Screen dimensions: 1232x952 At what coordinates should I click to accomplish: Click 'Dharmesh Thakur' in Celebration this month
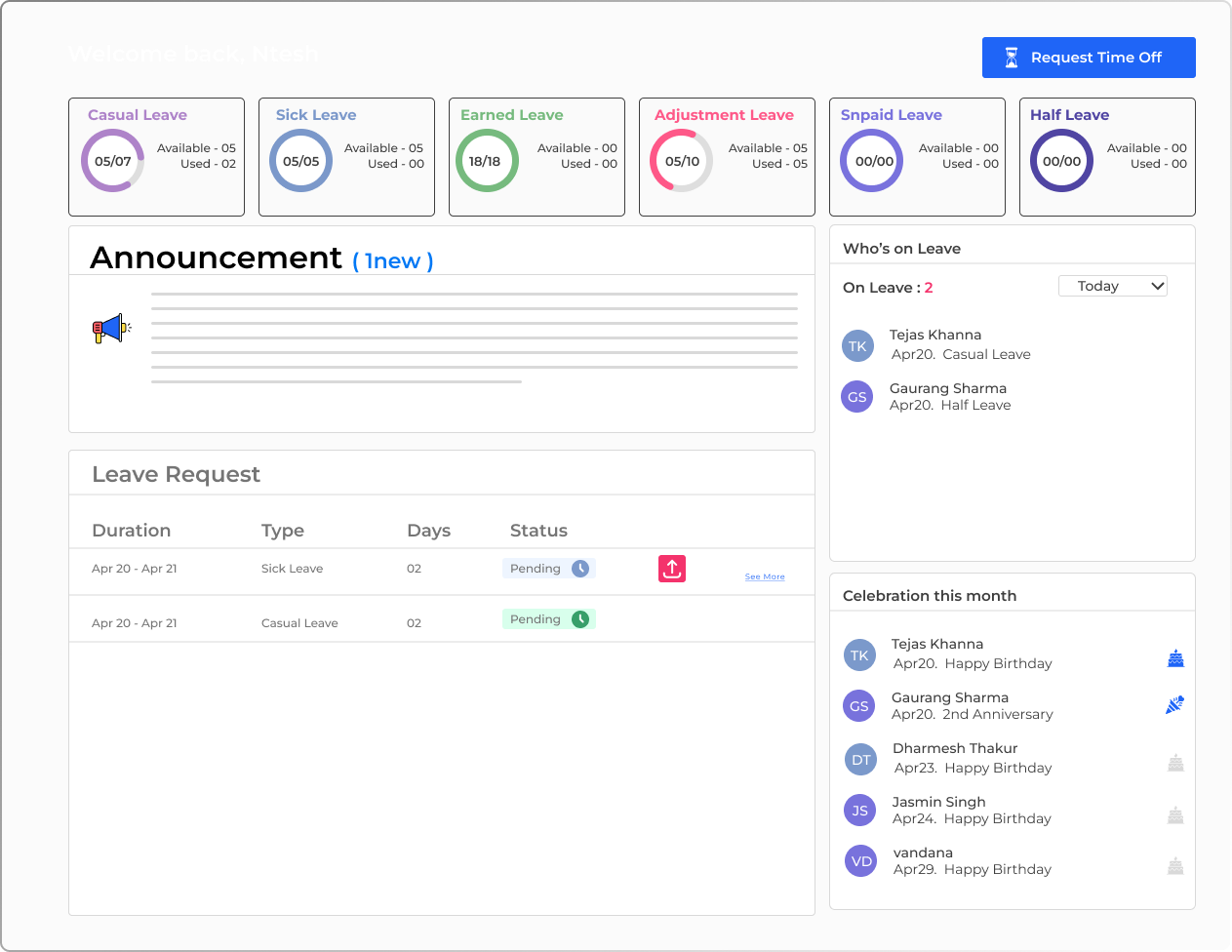tap(955, 748)
